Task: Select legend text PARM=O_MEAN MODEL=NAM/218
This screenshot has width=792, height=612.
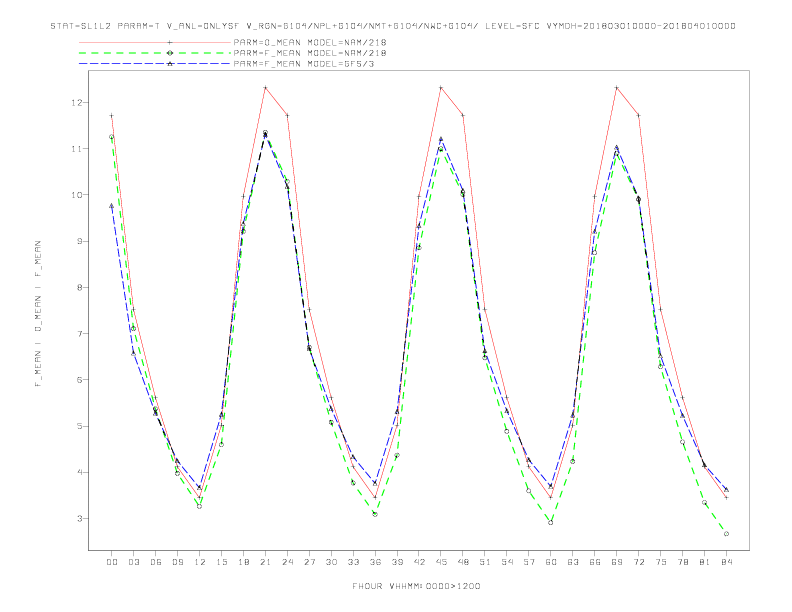Action: click(310, 42)
